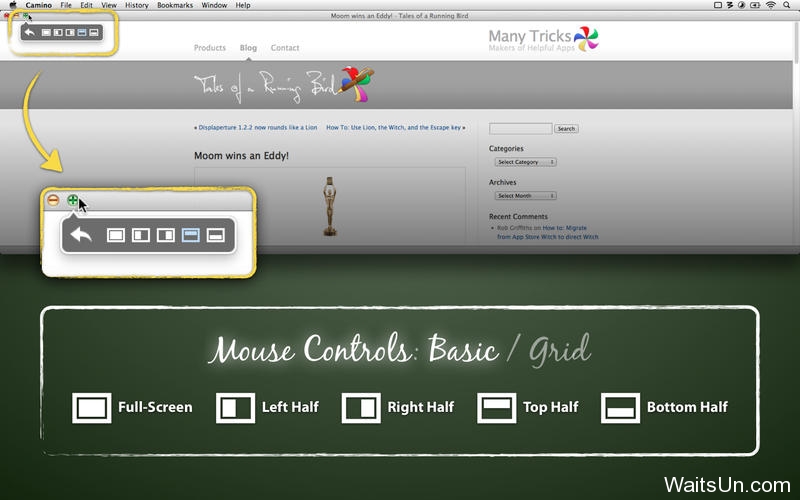Click the Left Half label
Viewport: 800px width, 500px height.
[x=290, y=407]
